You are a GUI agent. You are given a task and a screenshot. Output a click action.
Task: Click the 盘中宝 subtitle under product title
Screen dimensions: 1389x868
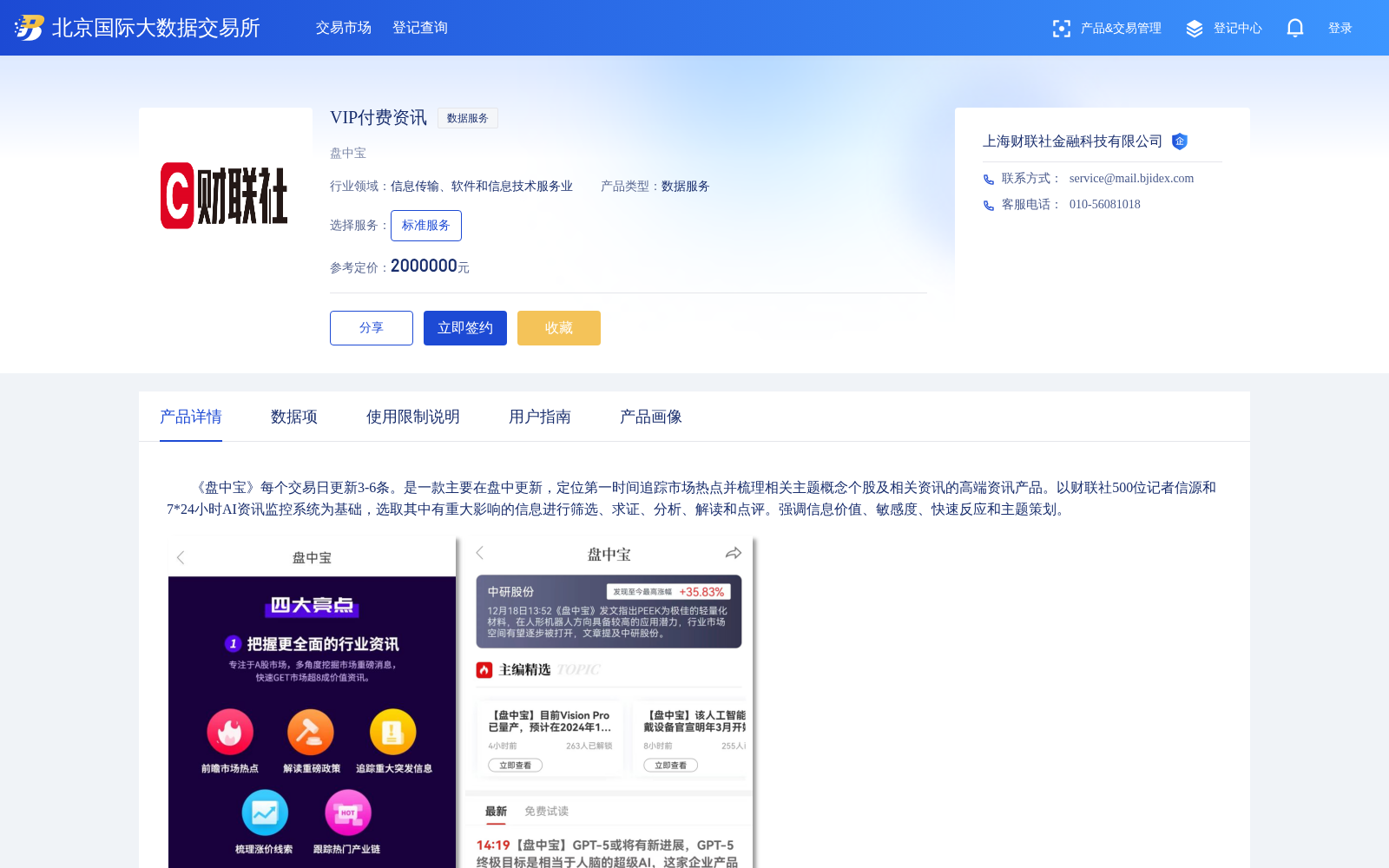[x=348, y=154]
